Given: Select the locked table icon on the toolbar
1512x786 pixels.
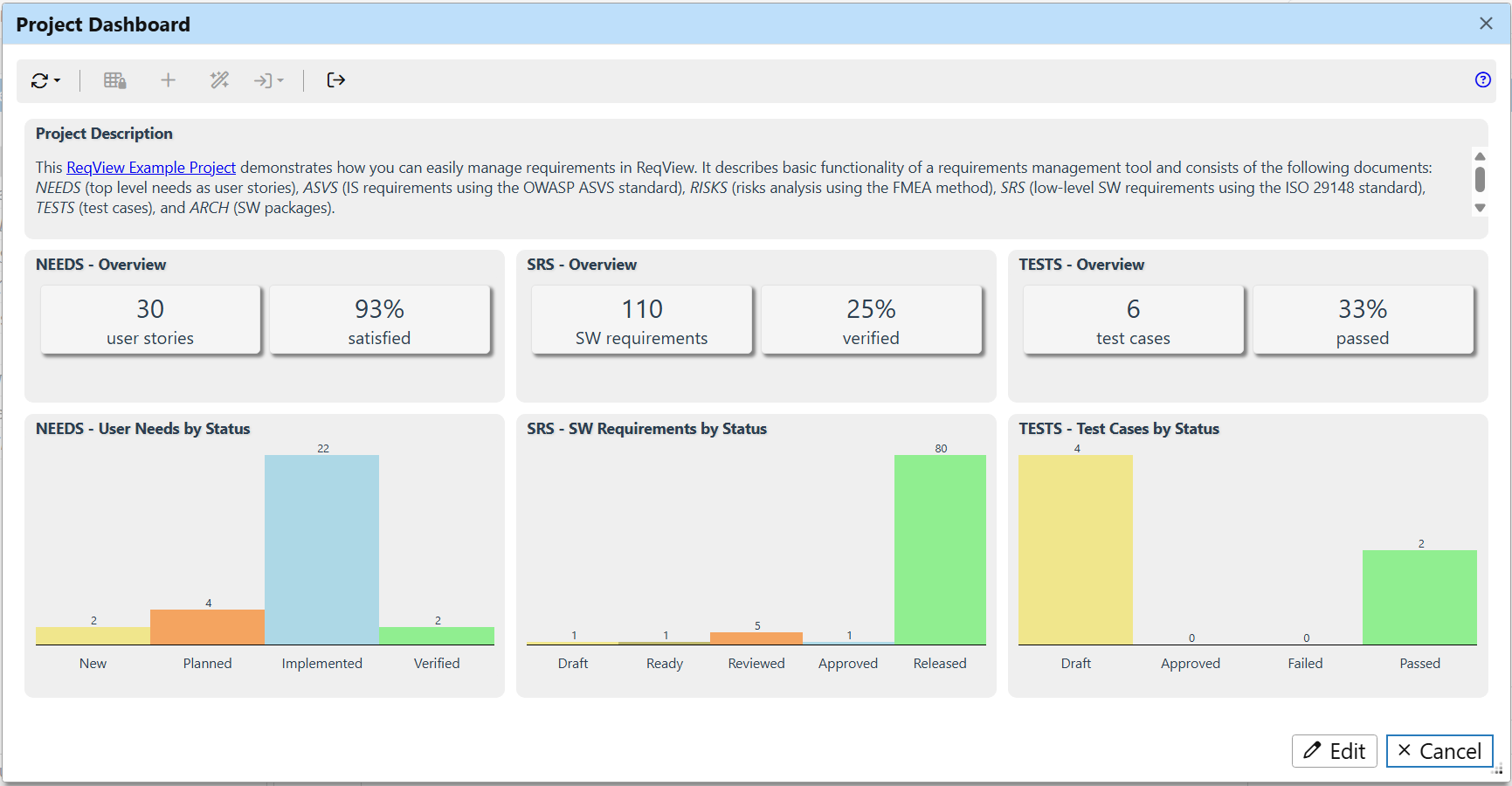Looking at the screenshot, I should click(x=114, y=80).
